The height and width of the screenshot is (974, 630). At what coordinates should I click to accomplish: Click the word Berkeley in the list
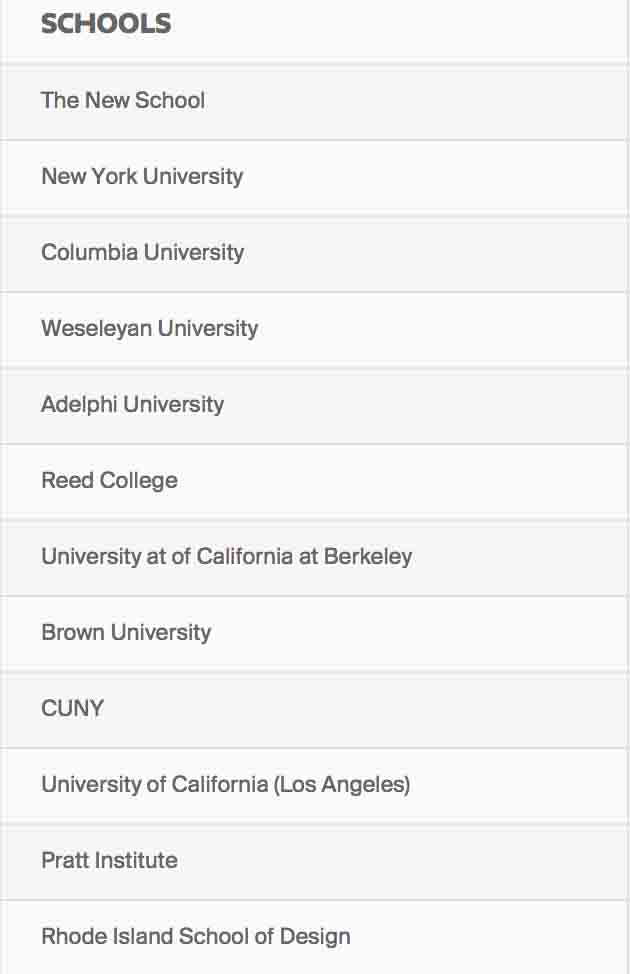tap(368, 557)
